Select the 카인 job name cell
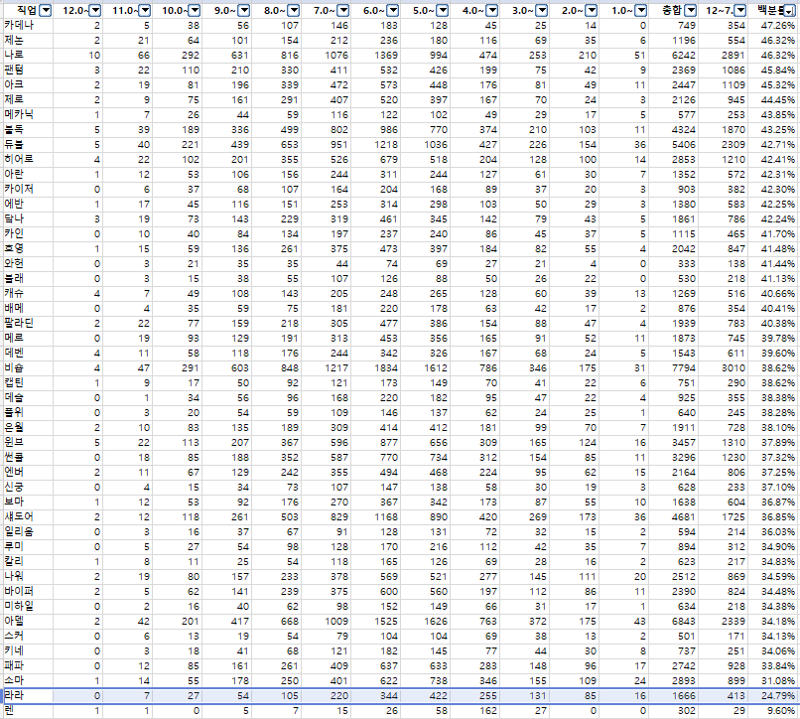This screenshot has height=719, width=800. coord(28,234)
